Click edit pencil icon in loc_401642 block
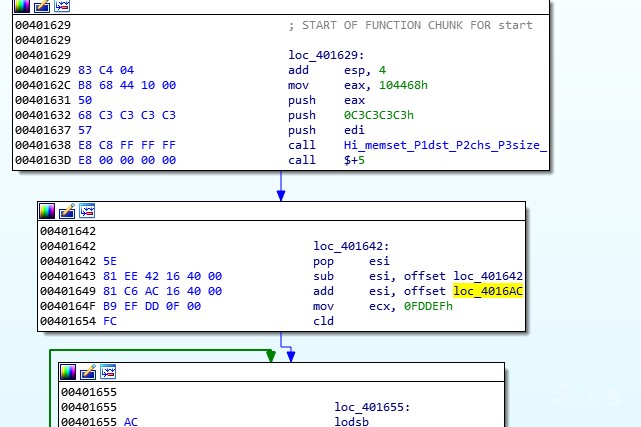This screenshot has height=427, width=641. pos(67,211)
